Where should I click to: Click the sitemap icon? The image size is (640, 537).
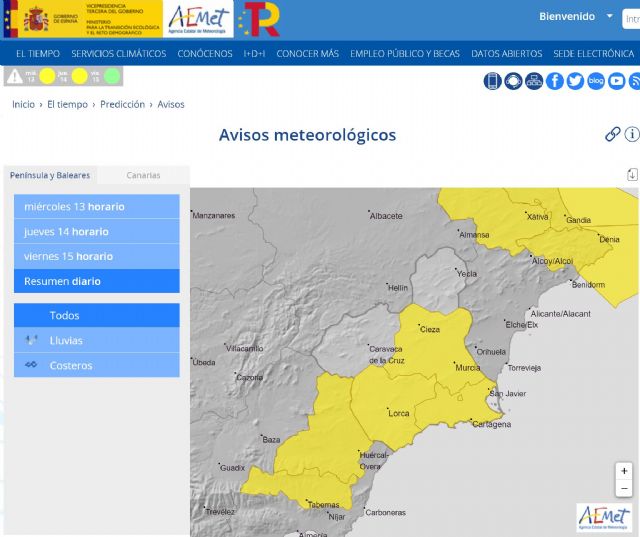point(534,81)
